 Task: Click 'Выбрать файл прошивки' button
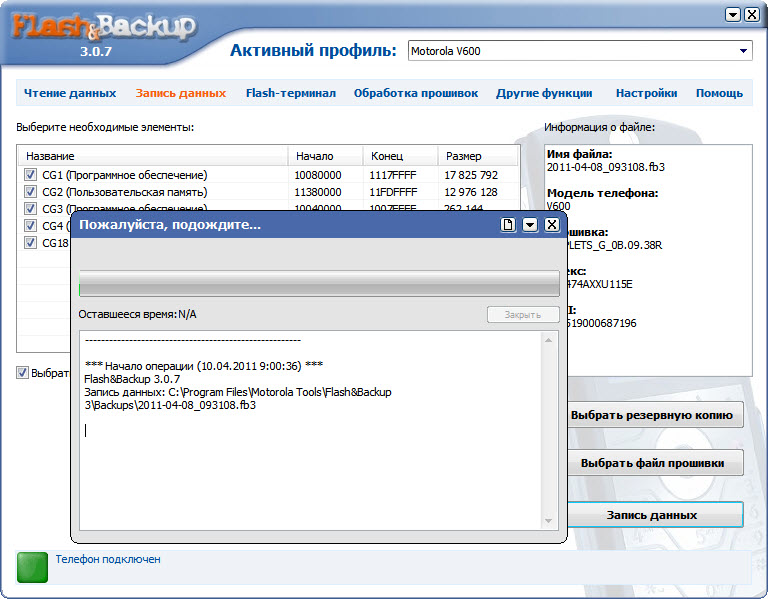pos(655,463)
